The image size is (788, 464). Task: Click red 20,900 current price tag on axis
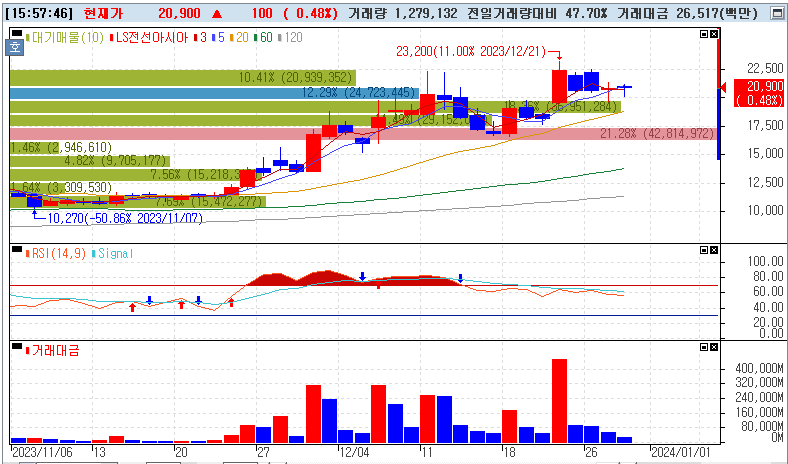click(758, 93)
